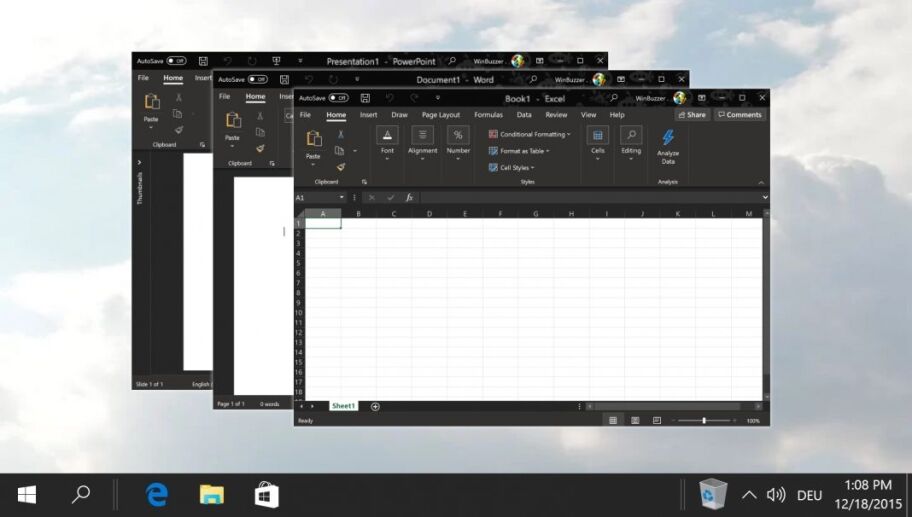Open the Recycle Bin in the taskbar

[x=712, y=494]
